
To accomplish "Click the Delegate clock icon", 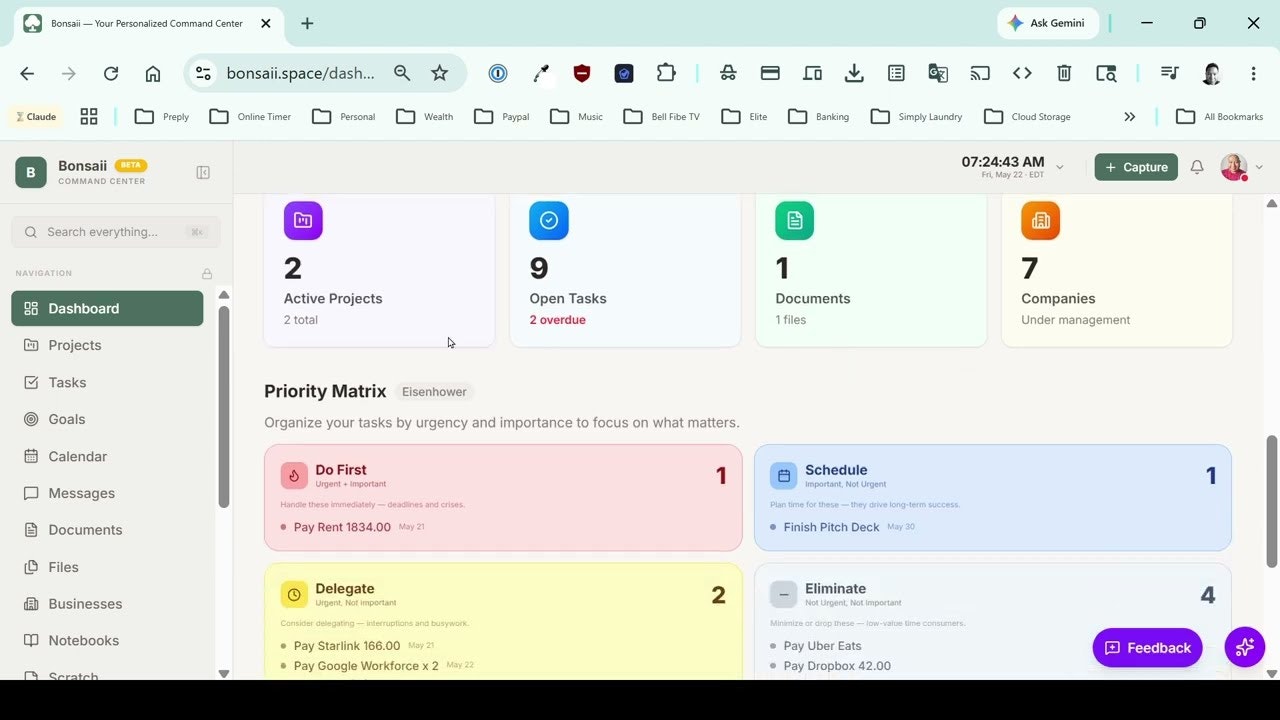I will pos(294,595).
